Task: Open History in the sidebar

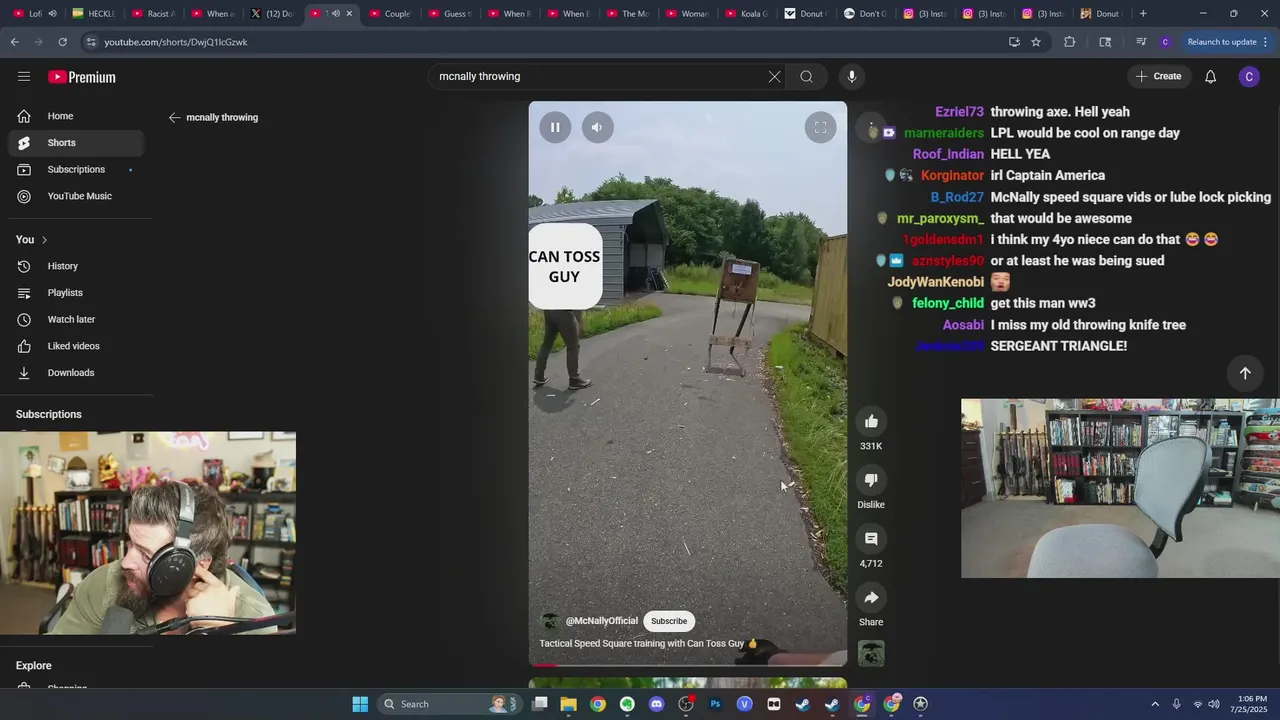Action: pos(76,266)
